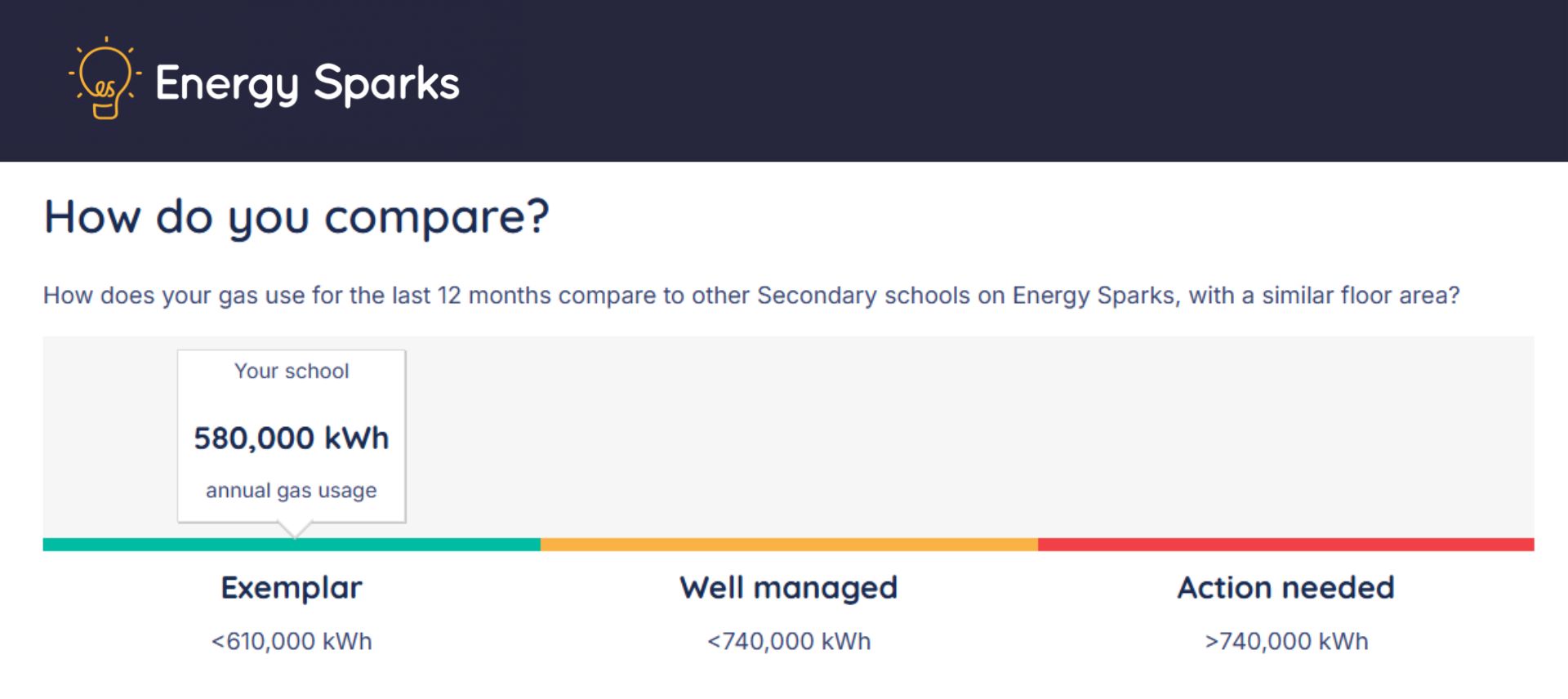Click the Energy Sparks brand name text
The height and width of the screenshot is (699, 1568).
point(307,83)
